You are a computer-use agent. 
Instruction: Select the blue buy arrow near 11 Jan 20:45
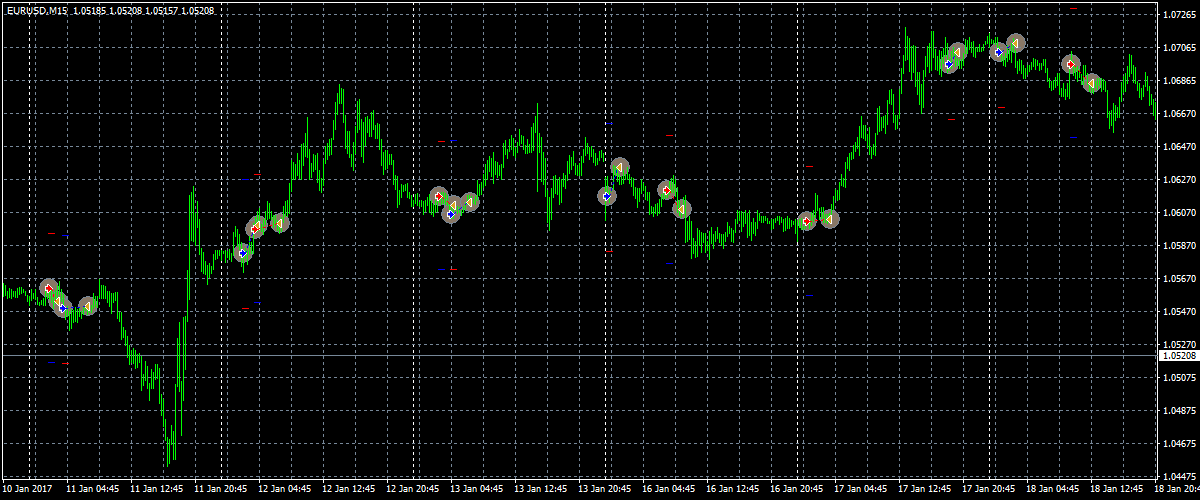pyautogui.click(x=242, y=253)
